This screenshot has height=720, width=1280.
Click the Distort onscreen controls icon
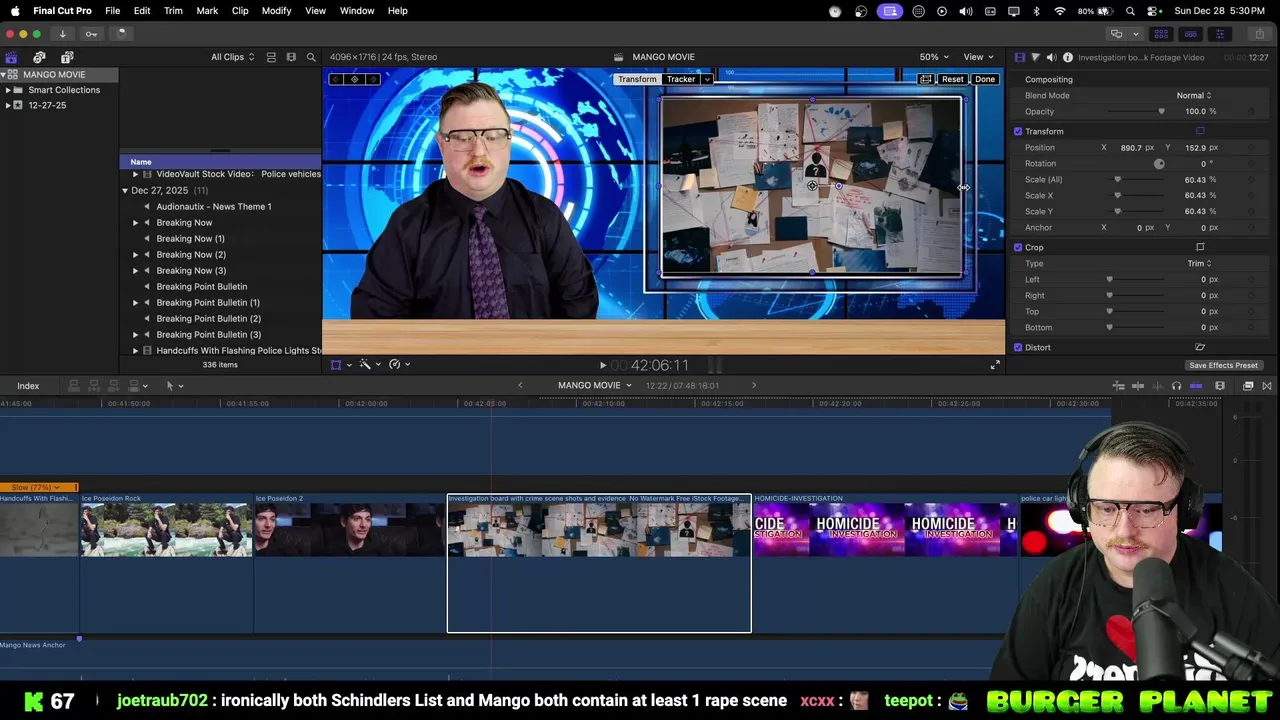[1200, 347]
